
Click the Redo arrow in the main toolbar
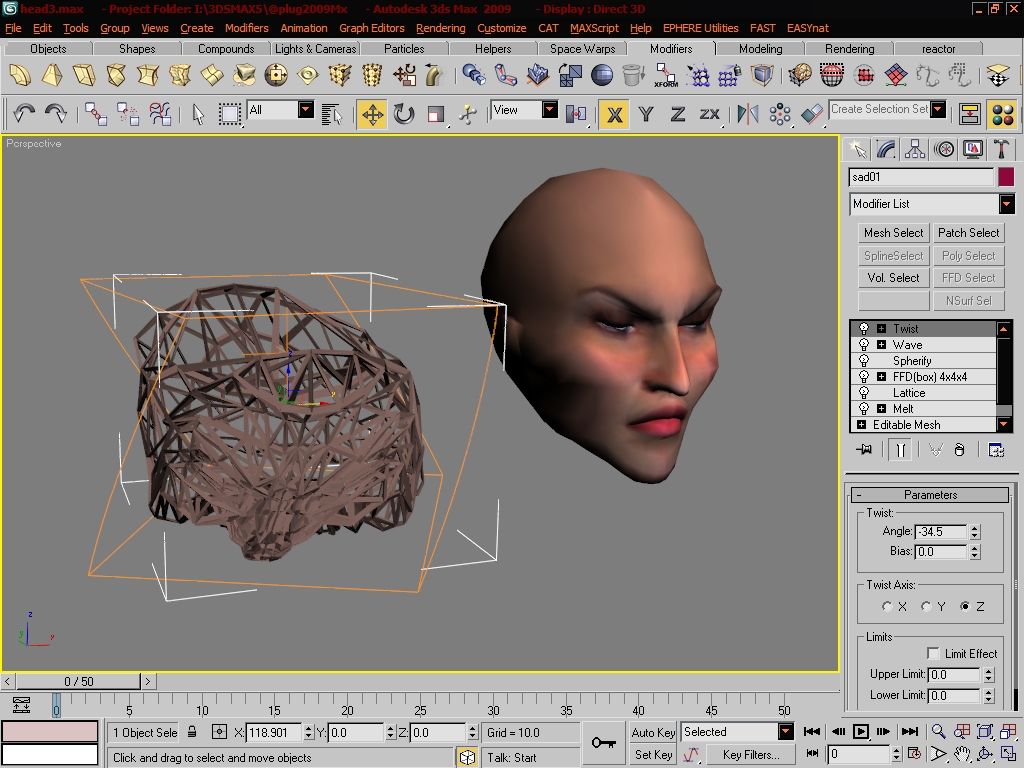point(56,114)
